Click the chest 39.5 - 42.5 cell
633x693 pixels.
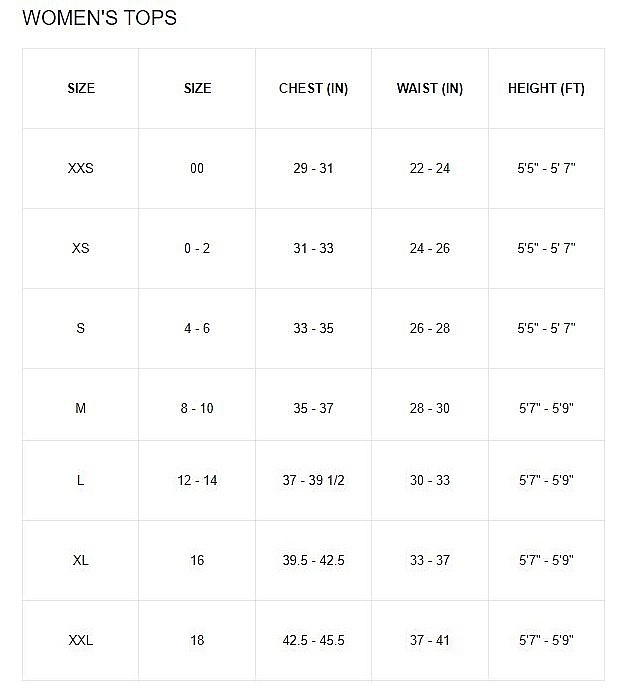pyautogui.click(x=313, y=560)
